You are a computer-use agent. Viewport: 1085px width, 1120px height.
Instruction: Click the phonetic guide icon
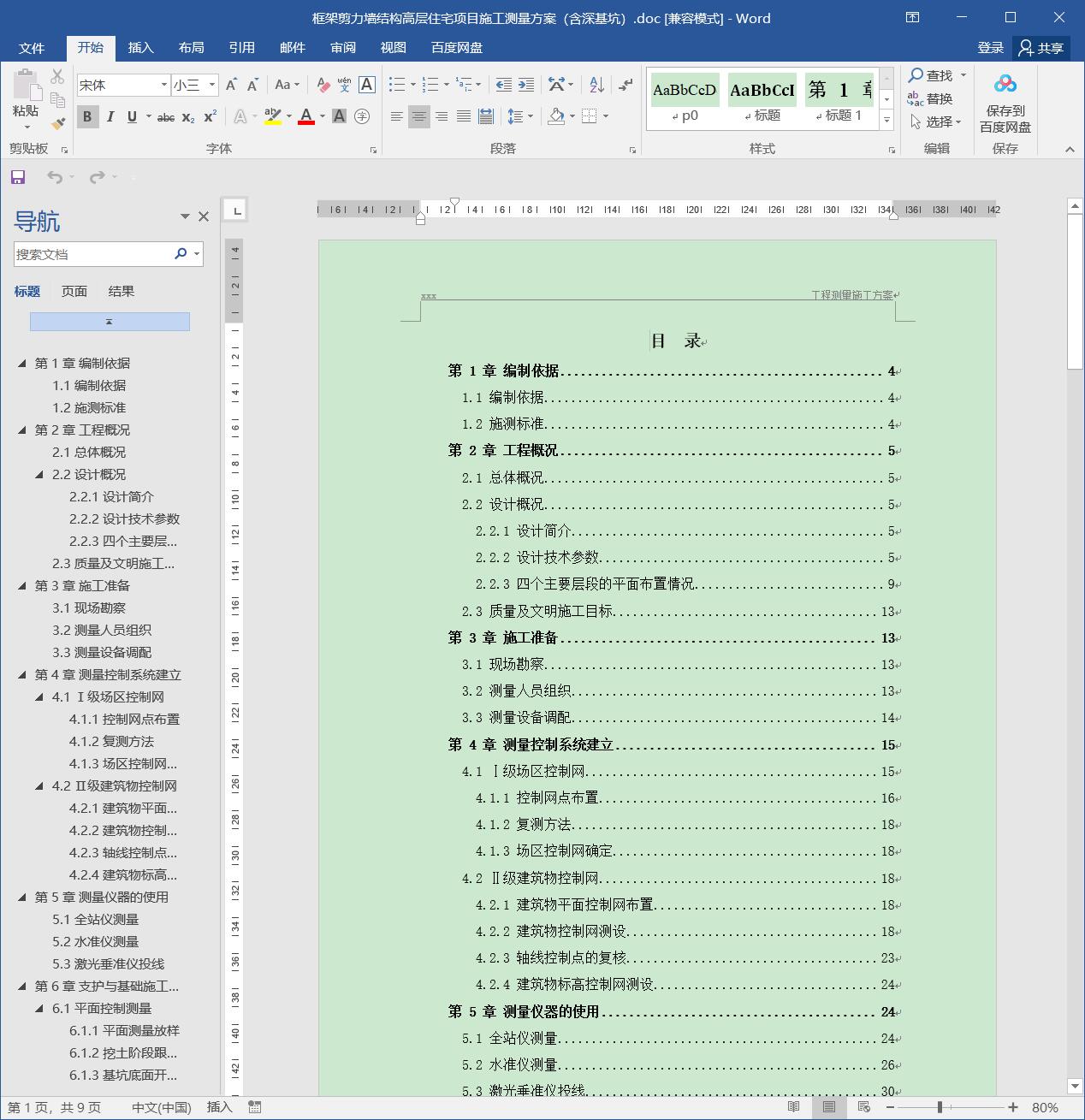(x=344, y=85)
